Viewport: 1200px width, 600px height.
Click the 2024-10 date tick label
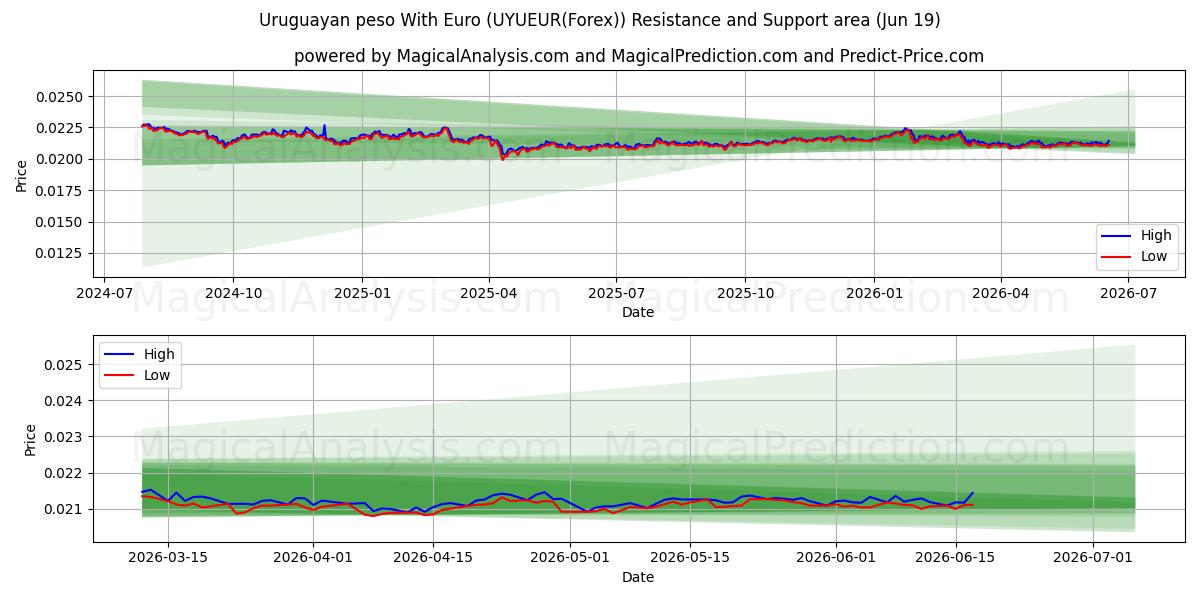(233, 294)
